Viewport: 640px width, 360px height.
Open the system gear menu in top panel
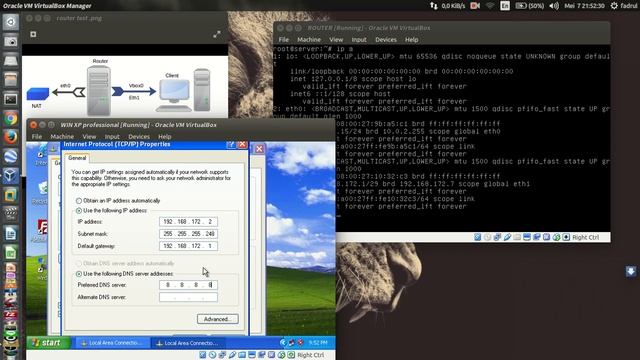pyautogui.click(x=614, y=6)
